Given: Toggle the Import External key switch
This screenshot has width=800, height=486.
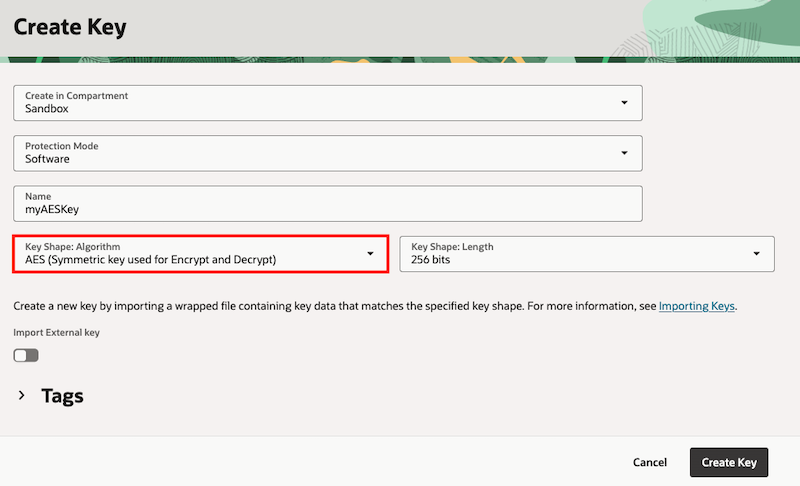Looking at the screenshot, I should pyautogui.click(x=26, y=355).
